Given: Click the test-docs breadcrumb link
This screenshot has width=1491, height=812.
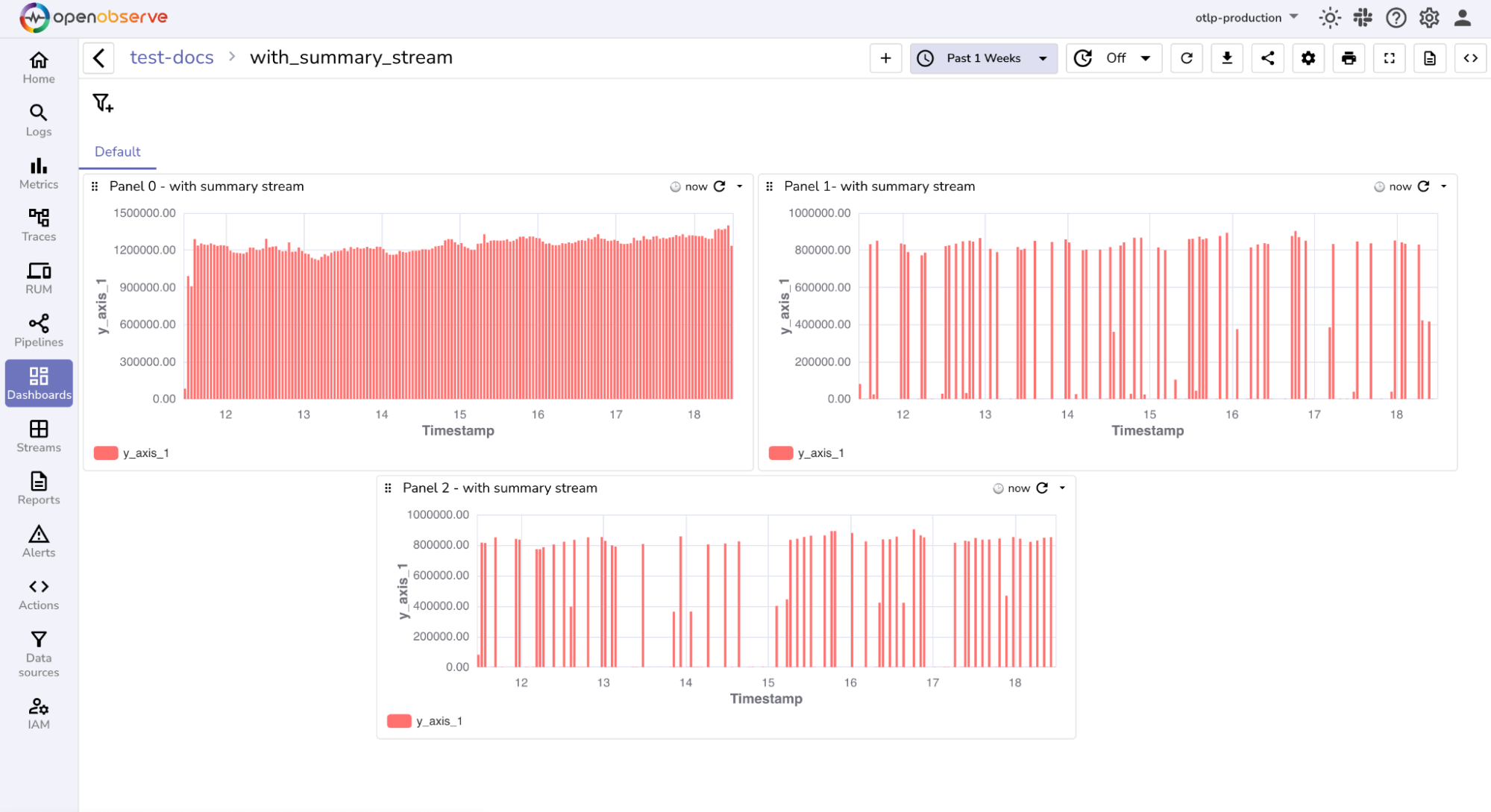Looking at the screenshot, I should [x=172, y=57].
